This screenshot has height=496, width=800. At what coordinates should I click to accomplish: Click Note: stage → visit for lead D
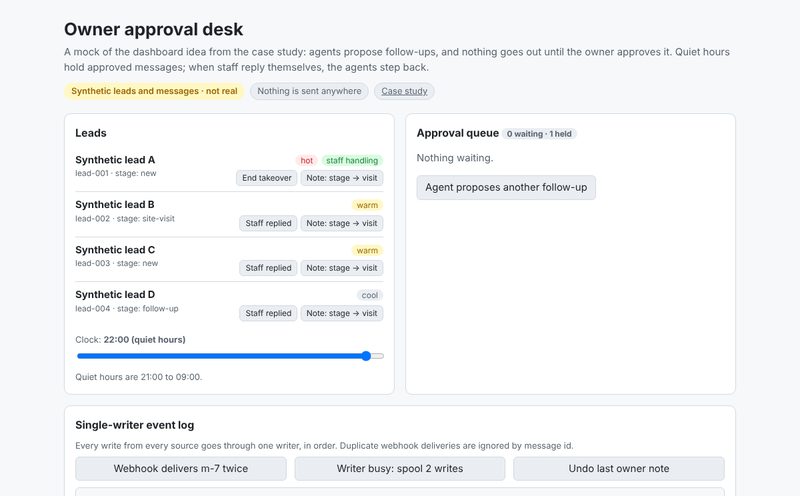click(342, 313)
